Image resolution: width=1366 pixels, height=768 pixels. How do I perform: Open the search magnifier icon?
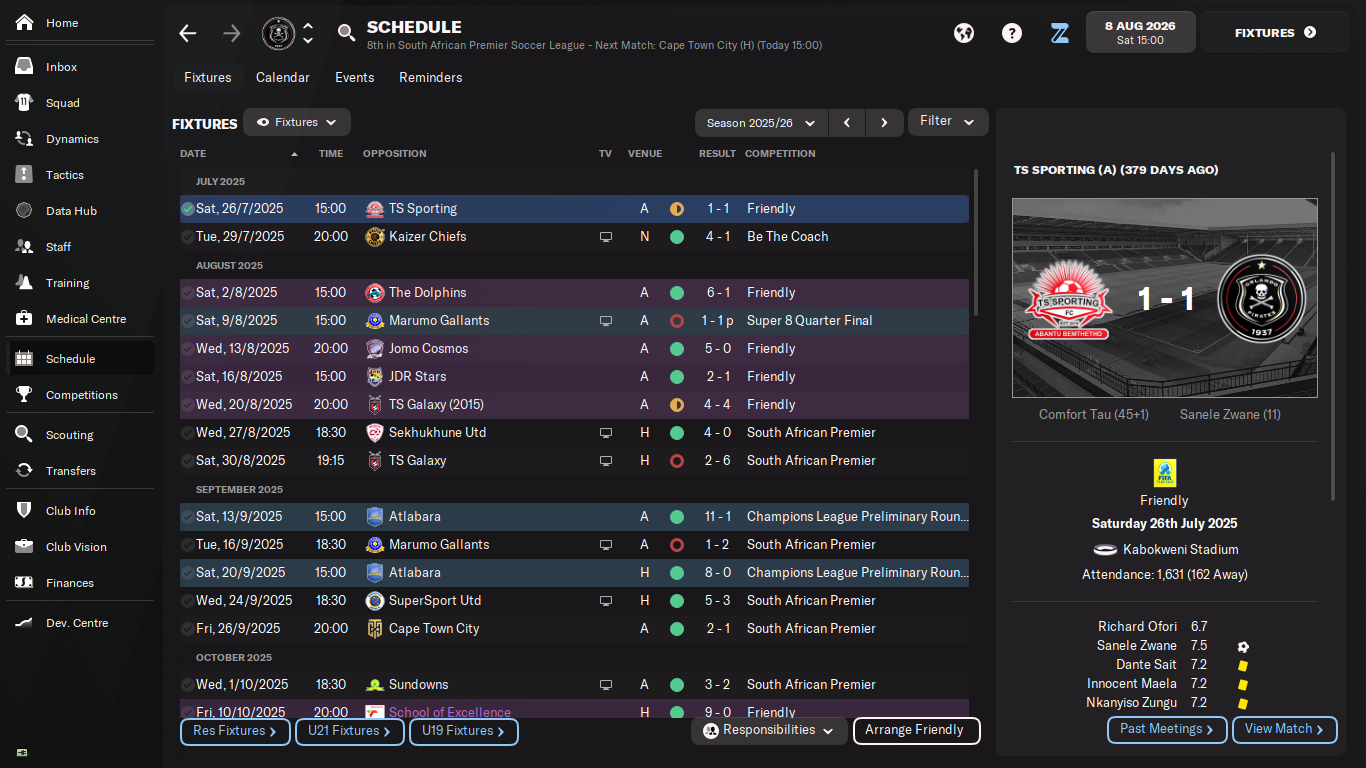[x=346, y=33]
